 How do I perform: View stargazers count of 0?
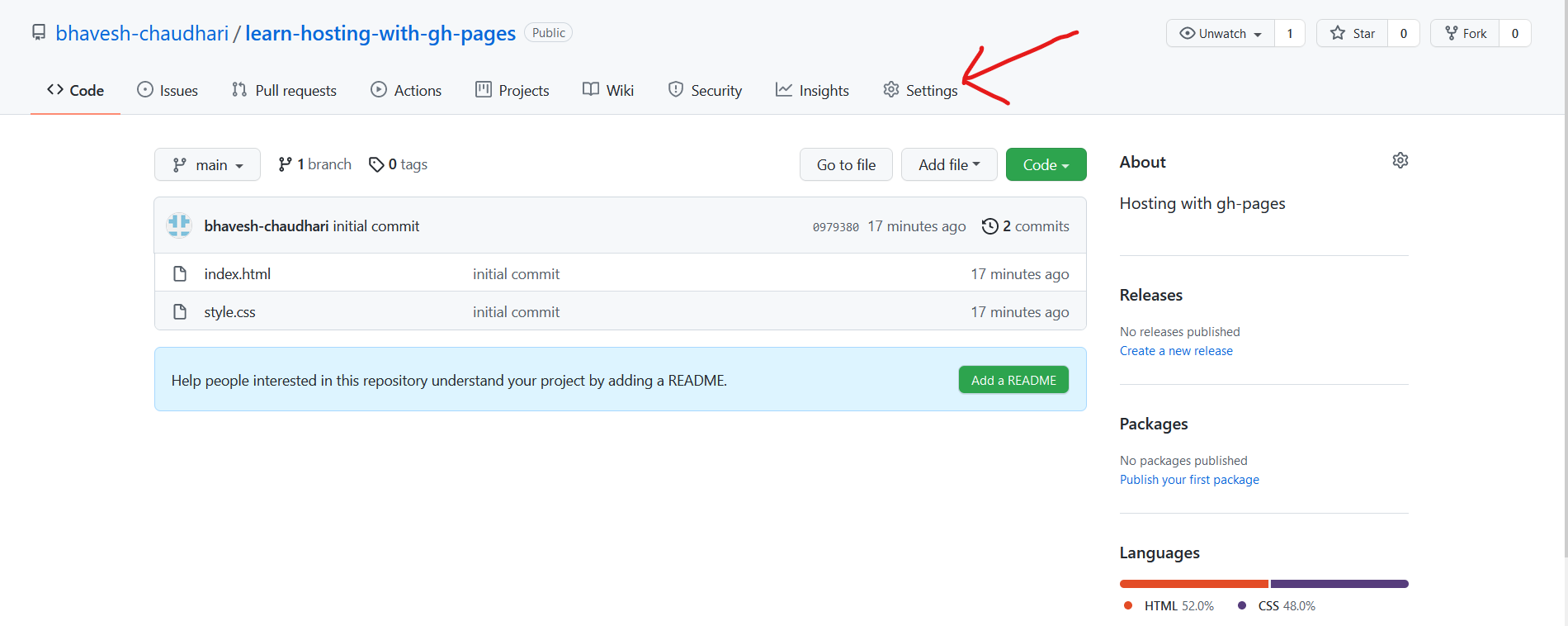(x=1404, y=34)
